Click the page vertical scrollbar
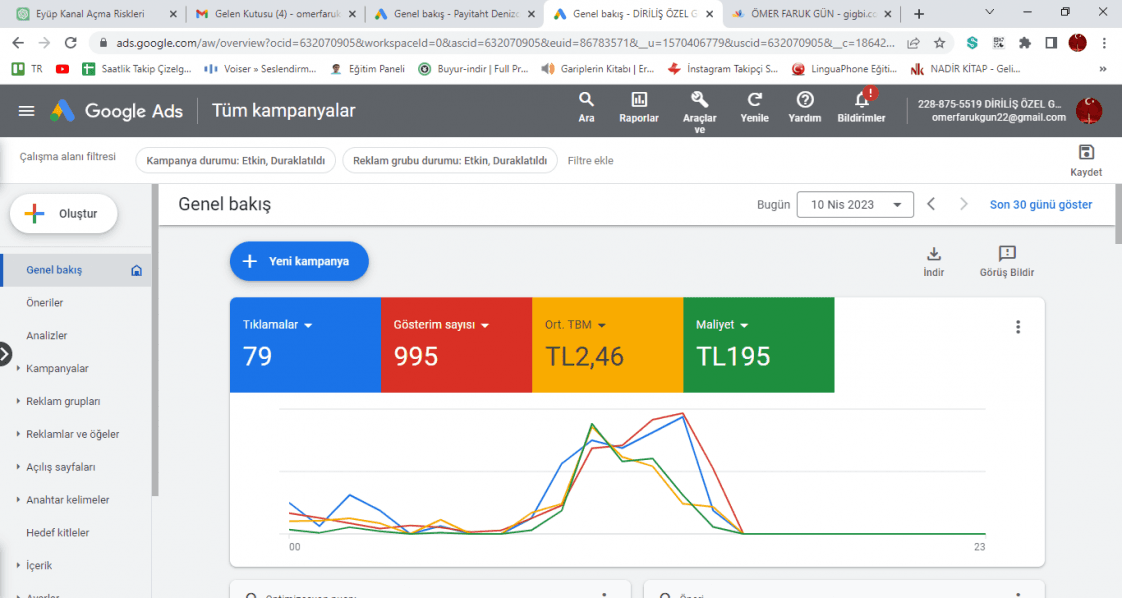1122x598 pixels. (1118, 215)
